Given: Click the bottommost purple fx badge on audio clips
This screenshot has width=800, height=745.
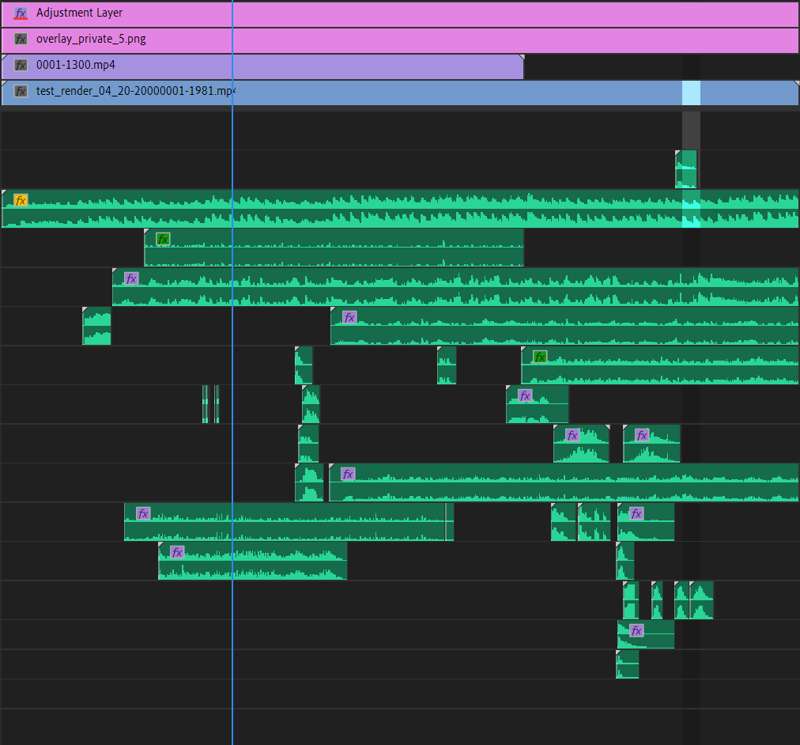Looking at the screenshot, I should [636, 631].
